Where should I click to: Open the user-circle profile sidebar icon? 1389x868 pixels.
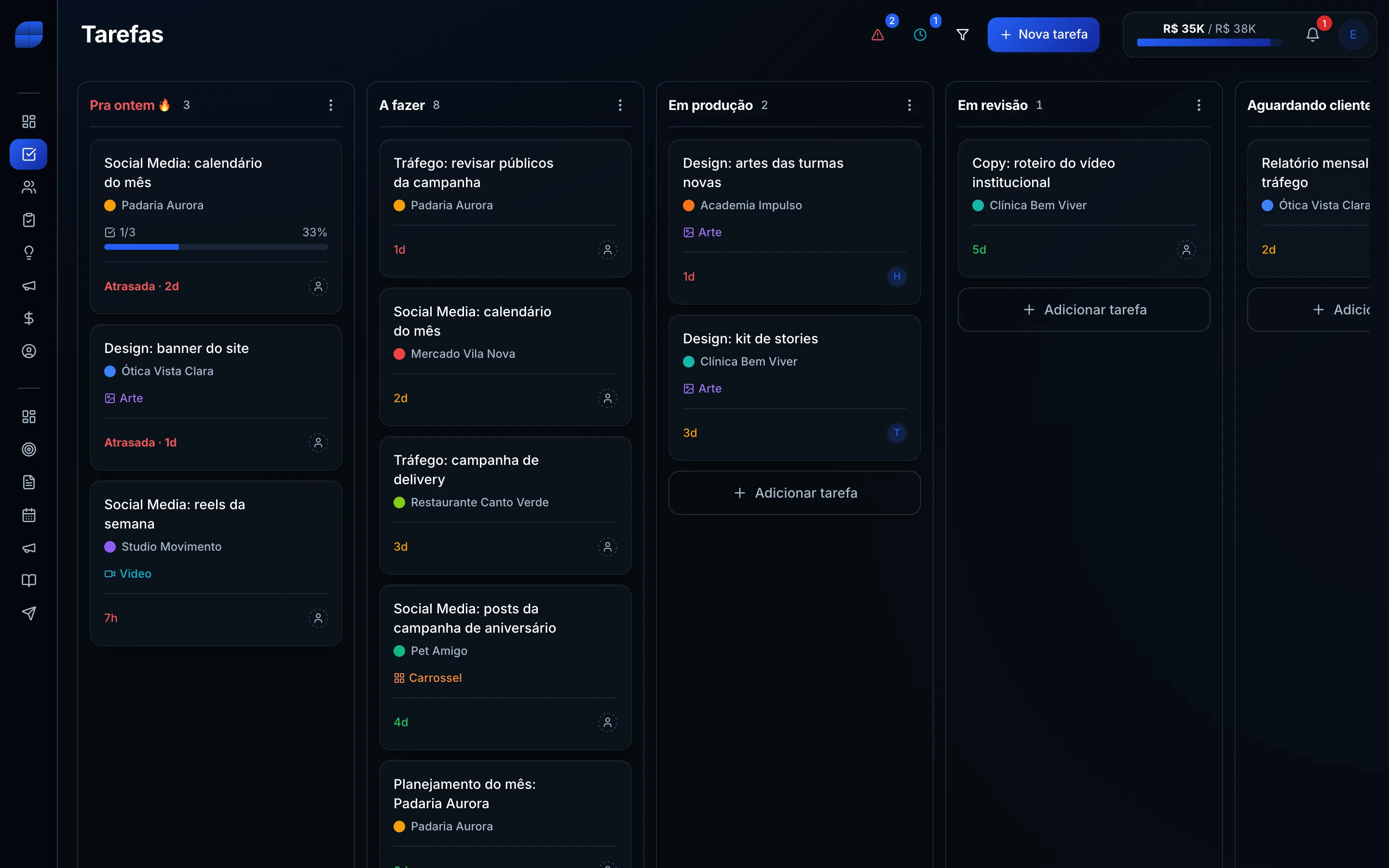[29, 351]
